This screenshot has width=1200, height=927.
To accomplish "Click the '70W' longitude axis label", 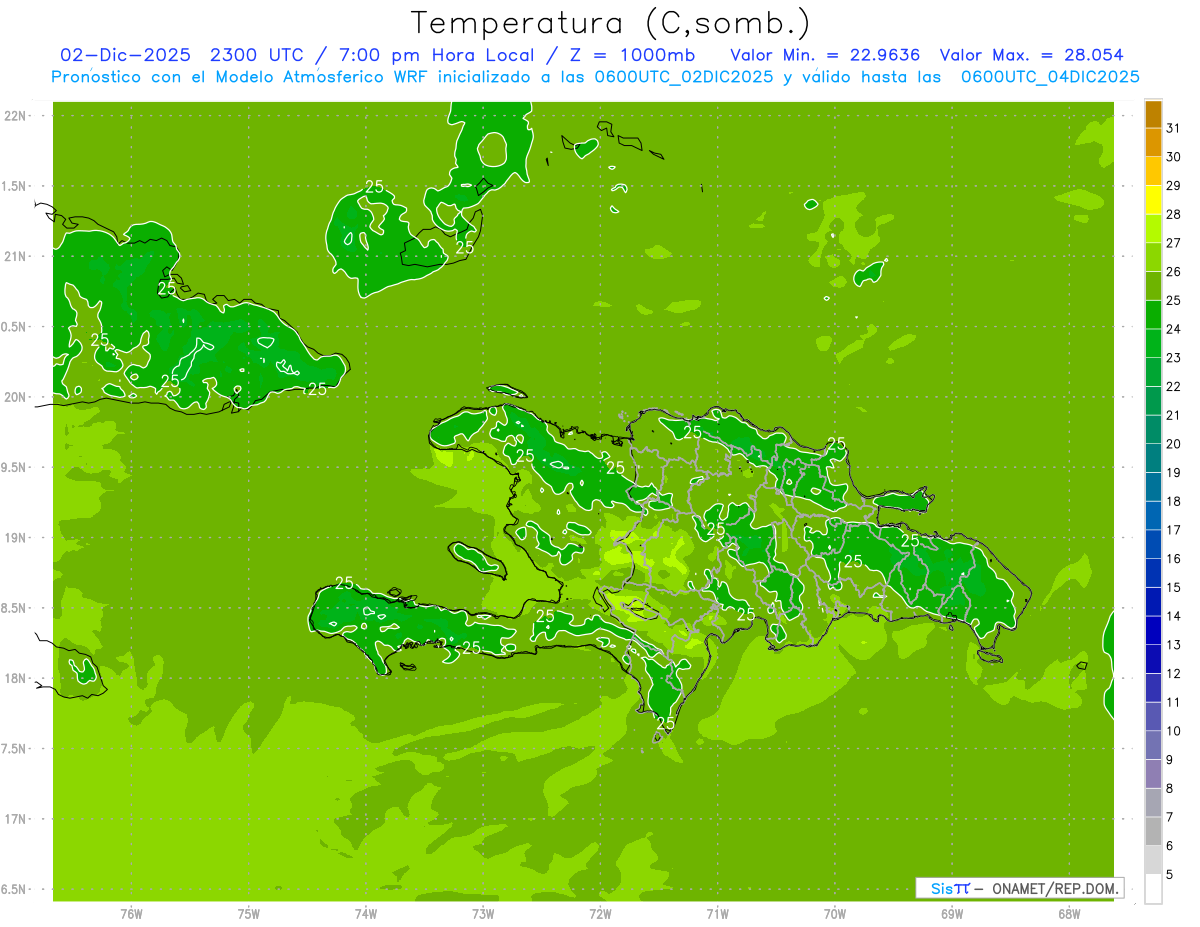I will 834,913.
